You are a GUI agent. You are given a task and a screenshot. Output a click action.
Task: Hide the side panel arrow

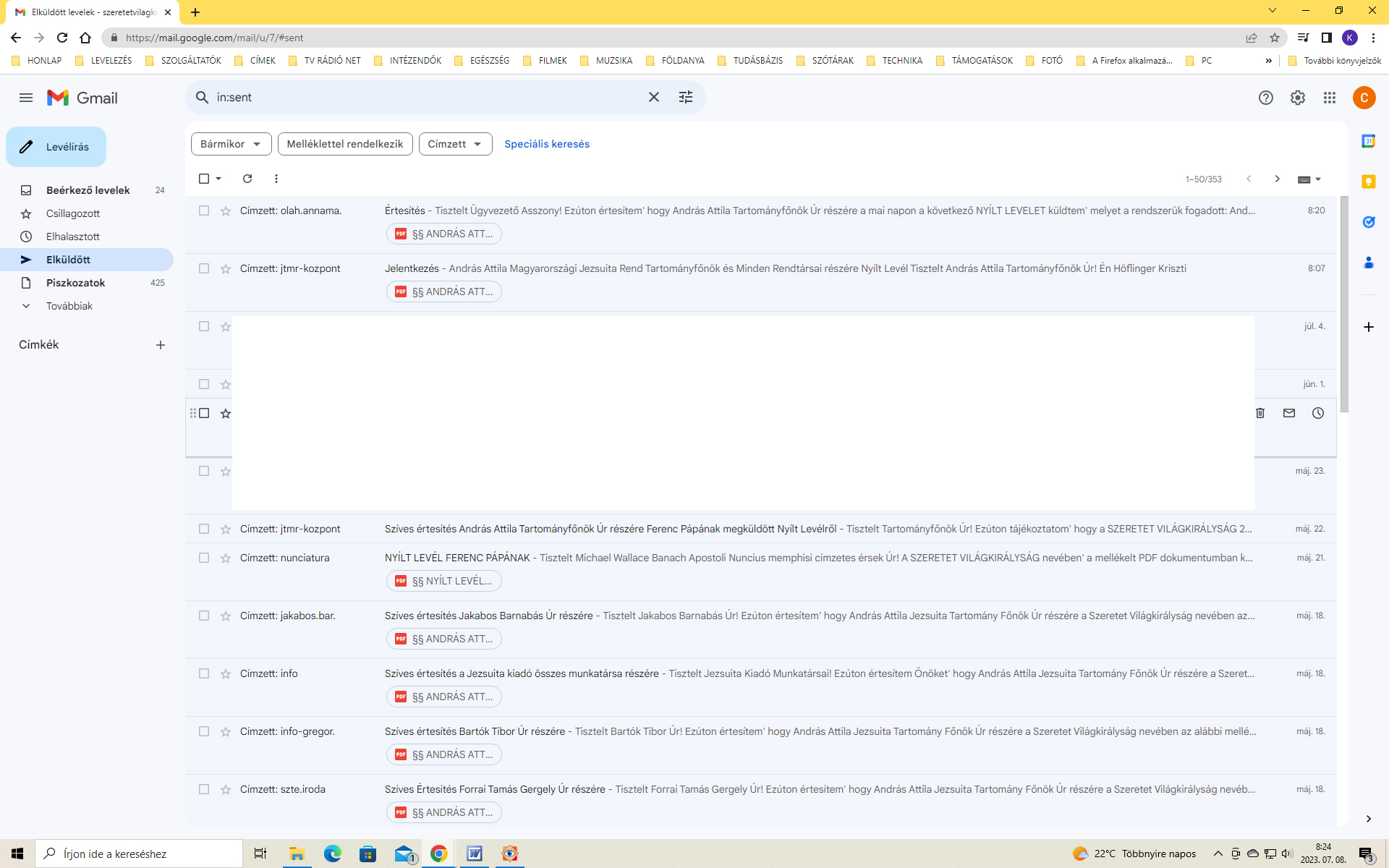[x=1369, y=819]
